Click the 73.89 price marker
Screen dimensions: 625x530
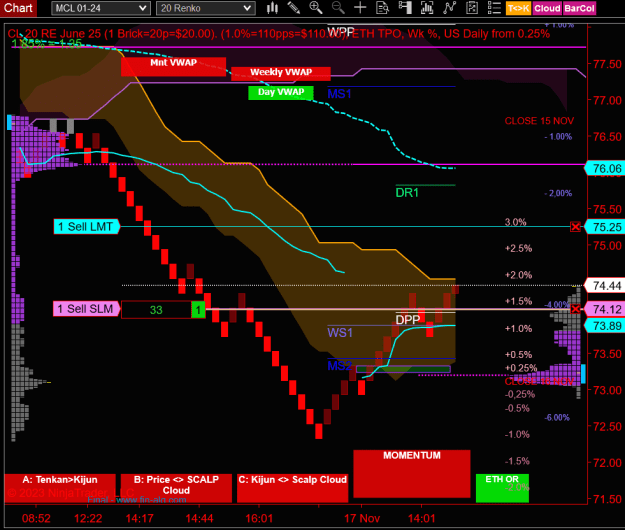(605, 326)
